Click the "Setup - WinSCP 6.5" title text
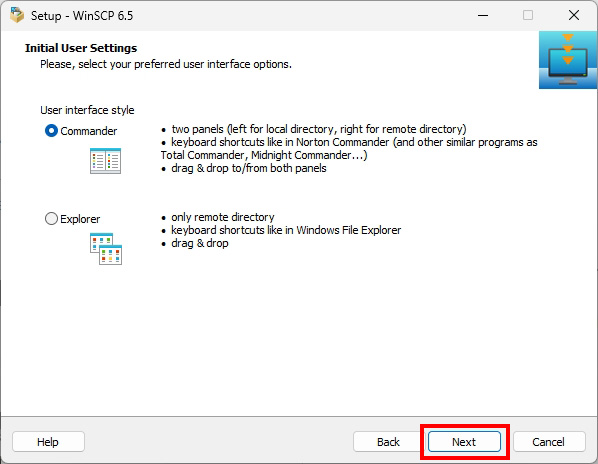This screenshot has width=598, height=464. tap(82, 16)
